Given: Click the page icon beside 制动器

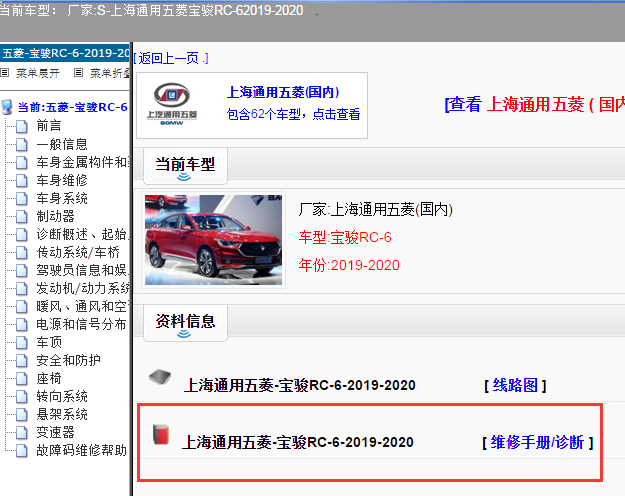Looking at the screenshot, I should tap(22, 216).
